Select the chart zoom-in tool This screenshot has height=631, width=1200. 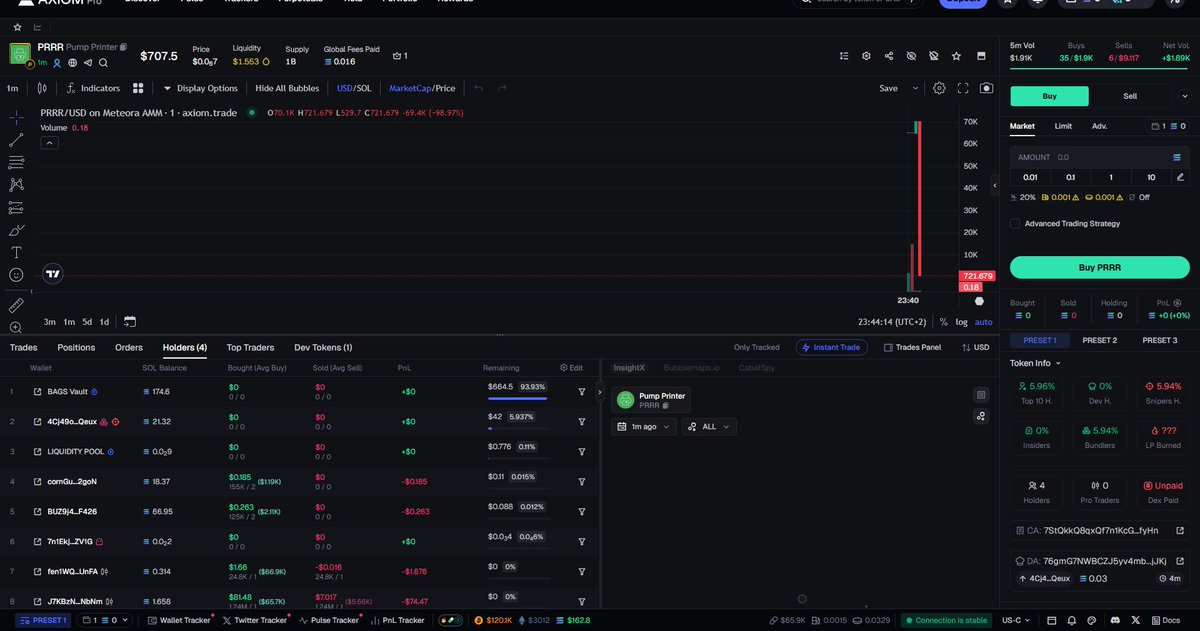[16, 327]
